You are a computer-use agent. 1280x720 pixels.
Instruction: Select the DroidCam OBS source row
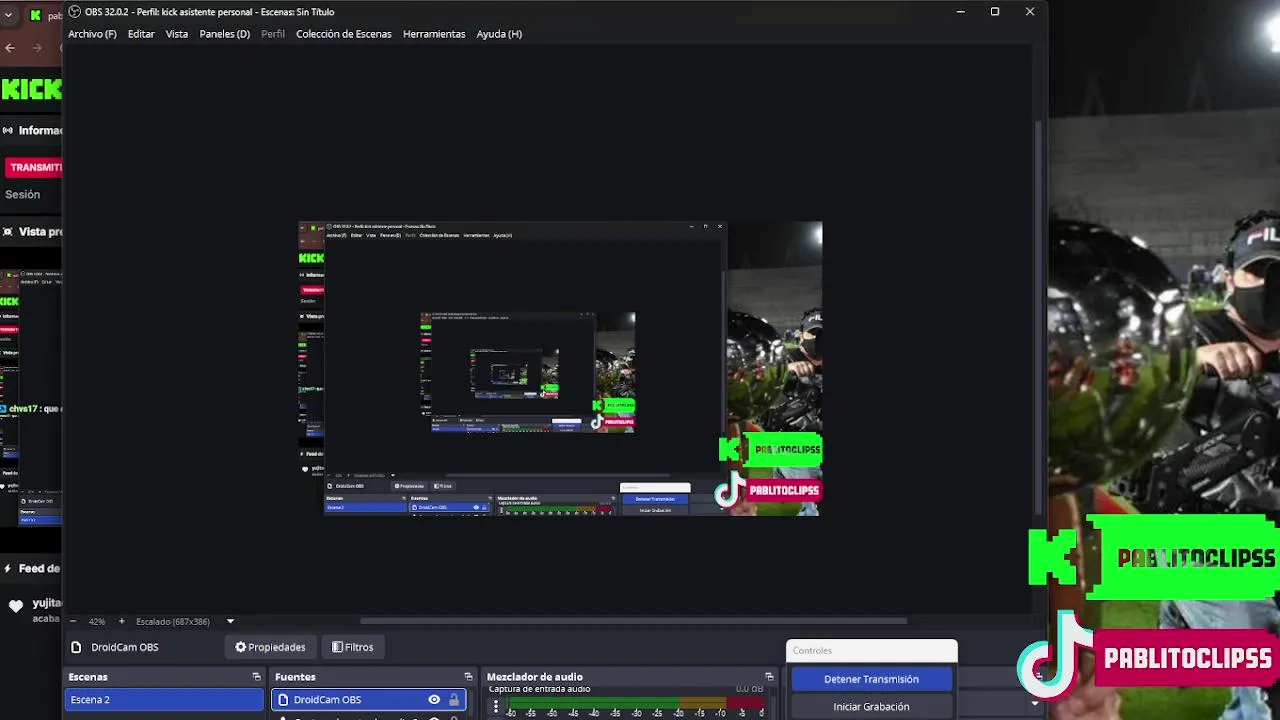click(x=368, y=699)
